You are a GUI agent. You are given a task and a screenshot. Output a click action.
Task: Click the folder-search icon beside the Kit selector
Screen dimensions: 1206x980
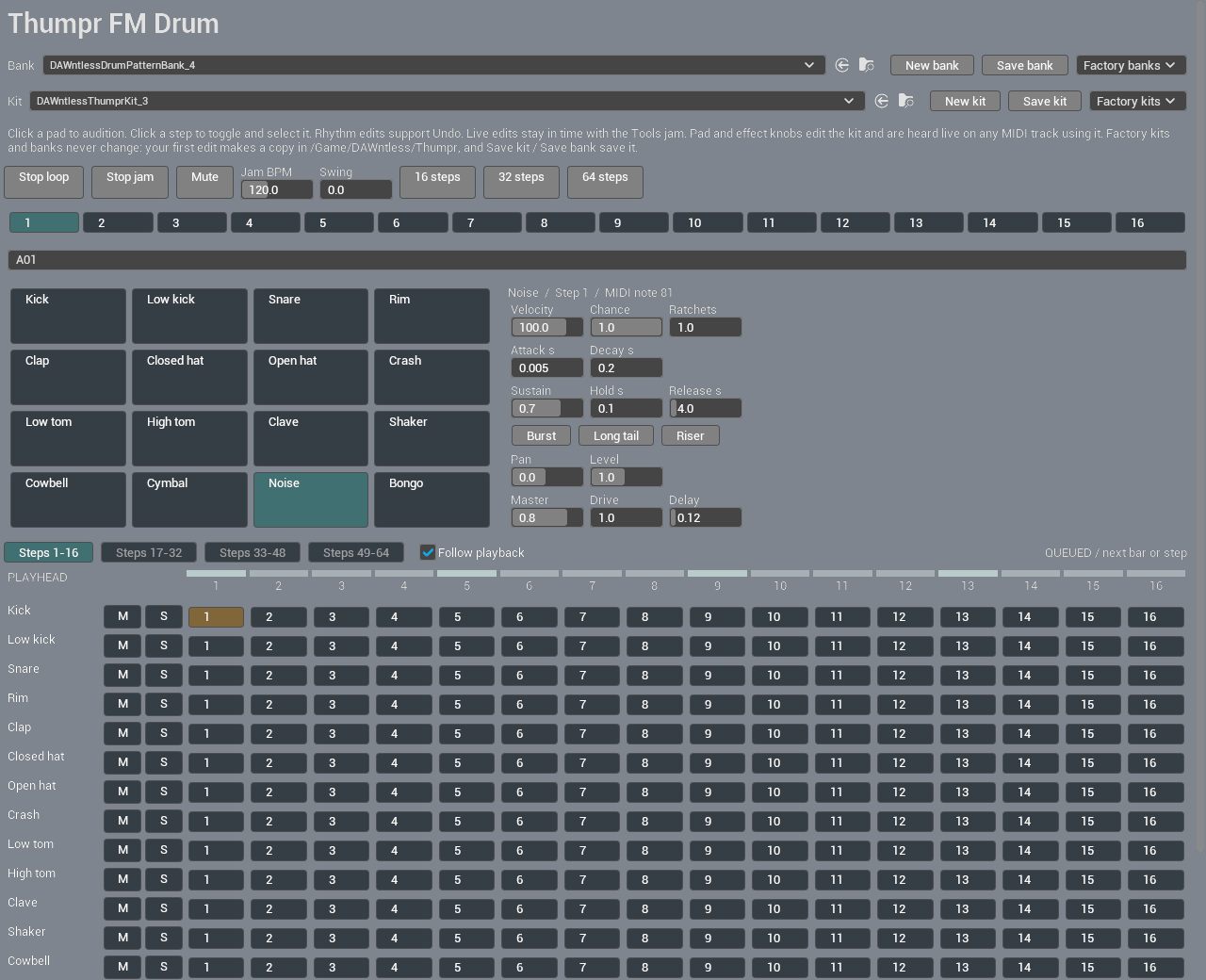pos(906,101)
